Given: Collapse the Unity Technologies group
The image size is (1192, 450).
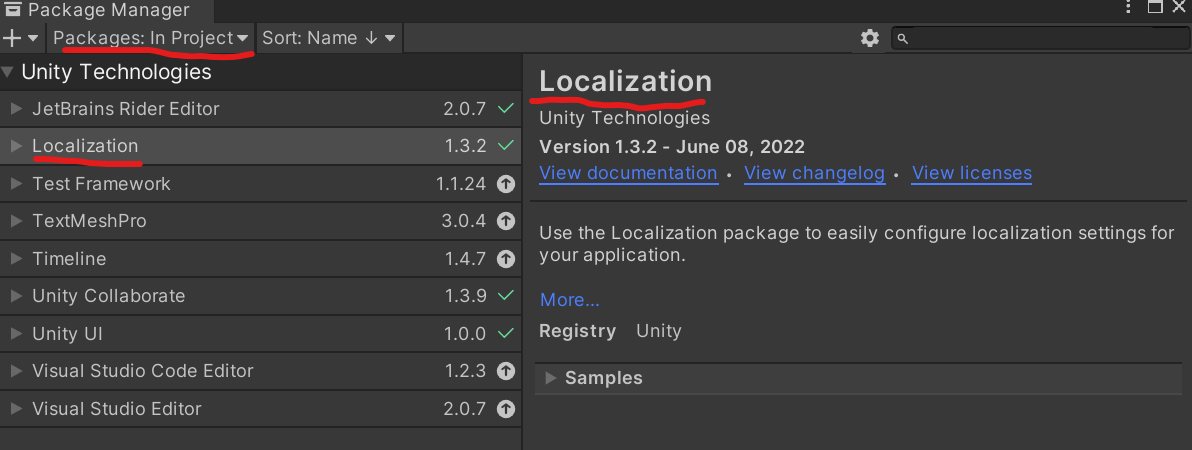Looking at the screenshot, I should point(8,72).
